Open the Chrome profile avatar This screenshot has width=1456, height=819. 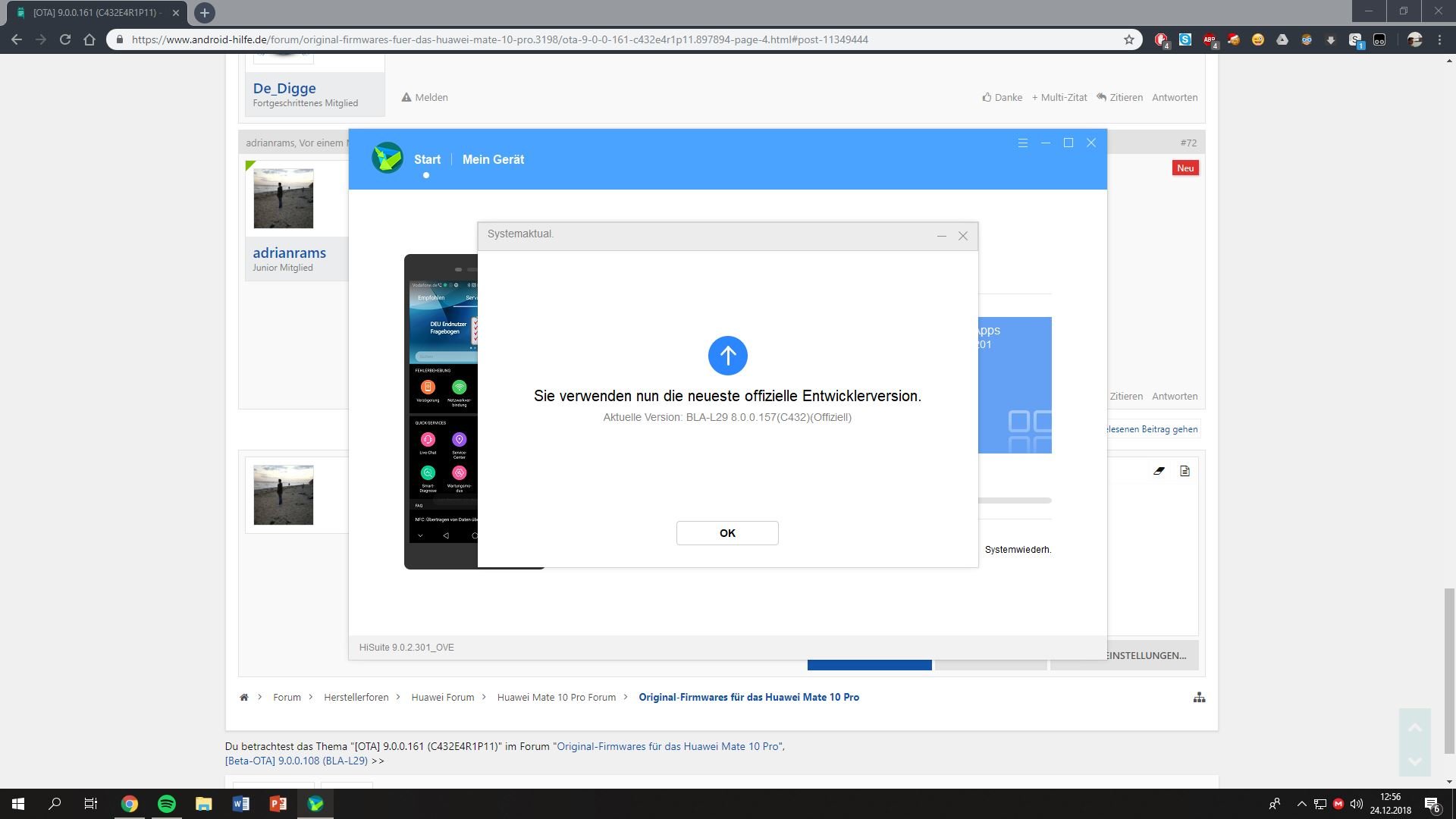pos(1414,39)
